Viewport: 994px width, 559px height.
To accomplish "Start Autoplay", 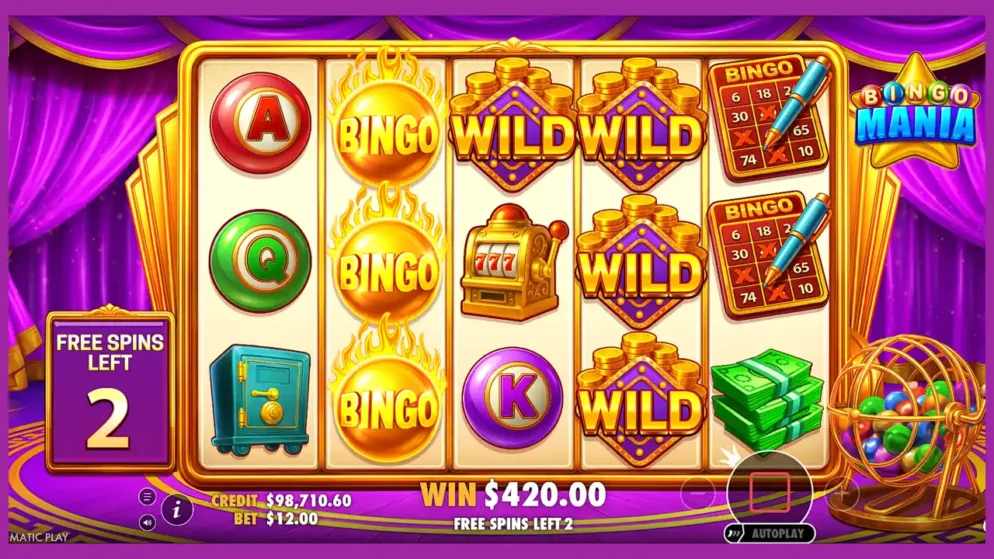I will pos(770,534).
